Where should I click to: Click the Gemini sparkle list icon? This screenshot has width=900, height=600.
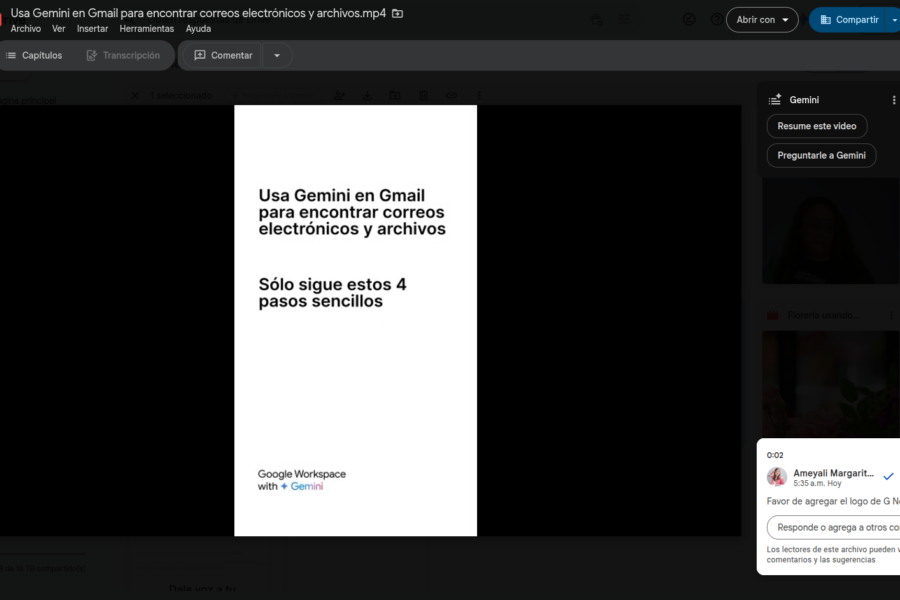[x=775, y=99]
